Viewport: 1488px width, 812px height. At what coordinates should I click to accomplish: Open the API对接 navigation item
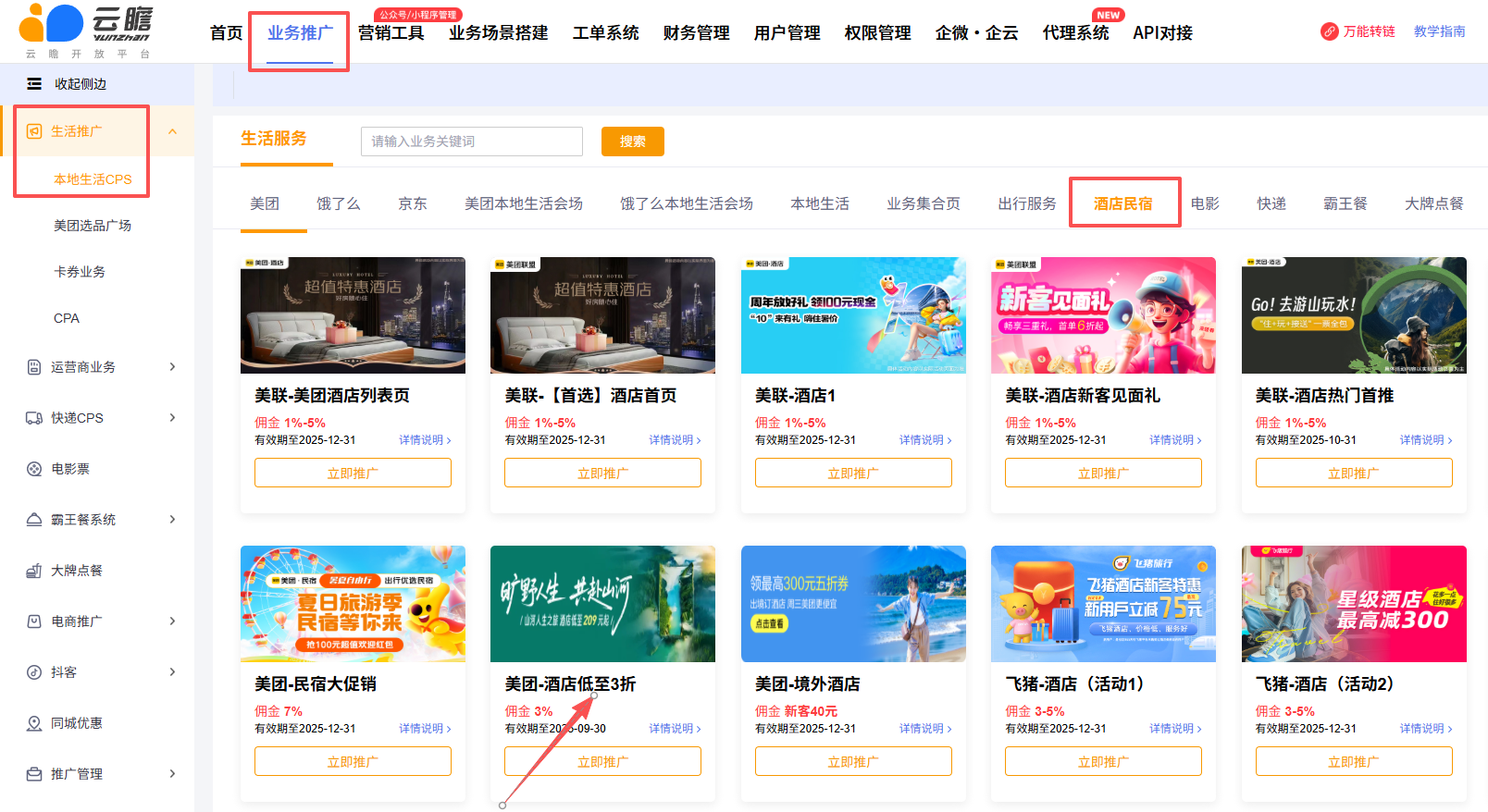1163,33
